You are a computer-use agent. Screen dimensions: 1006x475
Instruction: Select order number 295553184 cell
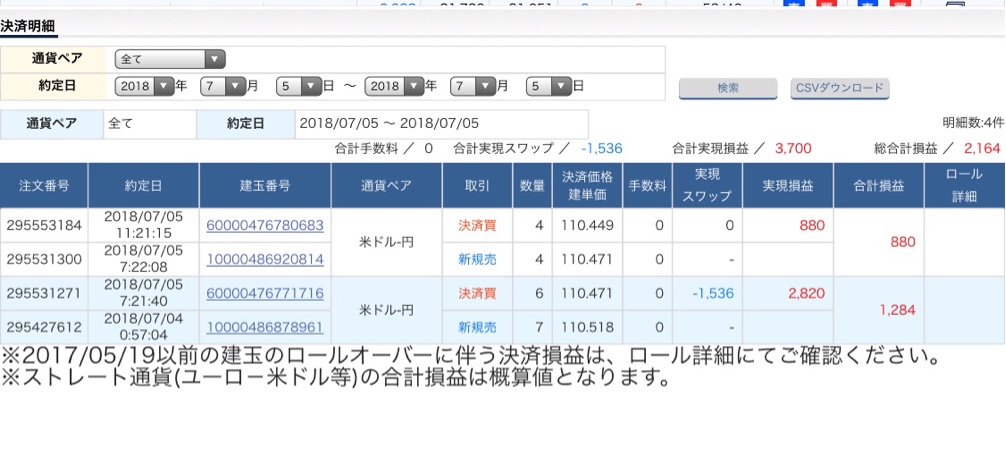point(44,225)
